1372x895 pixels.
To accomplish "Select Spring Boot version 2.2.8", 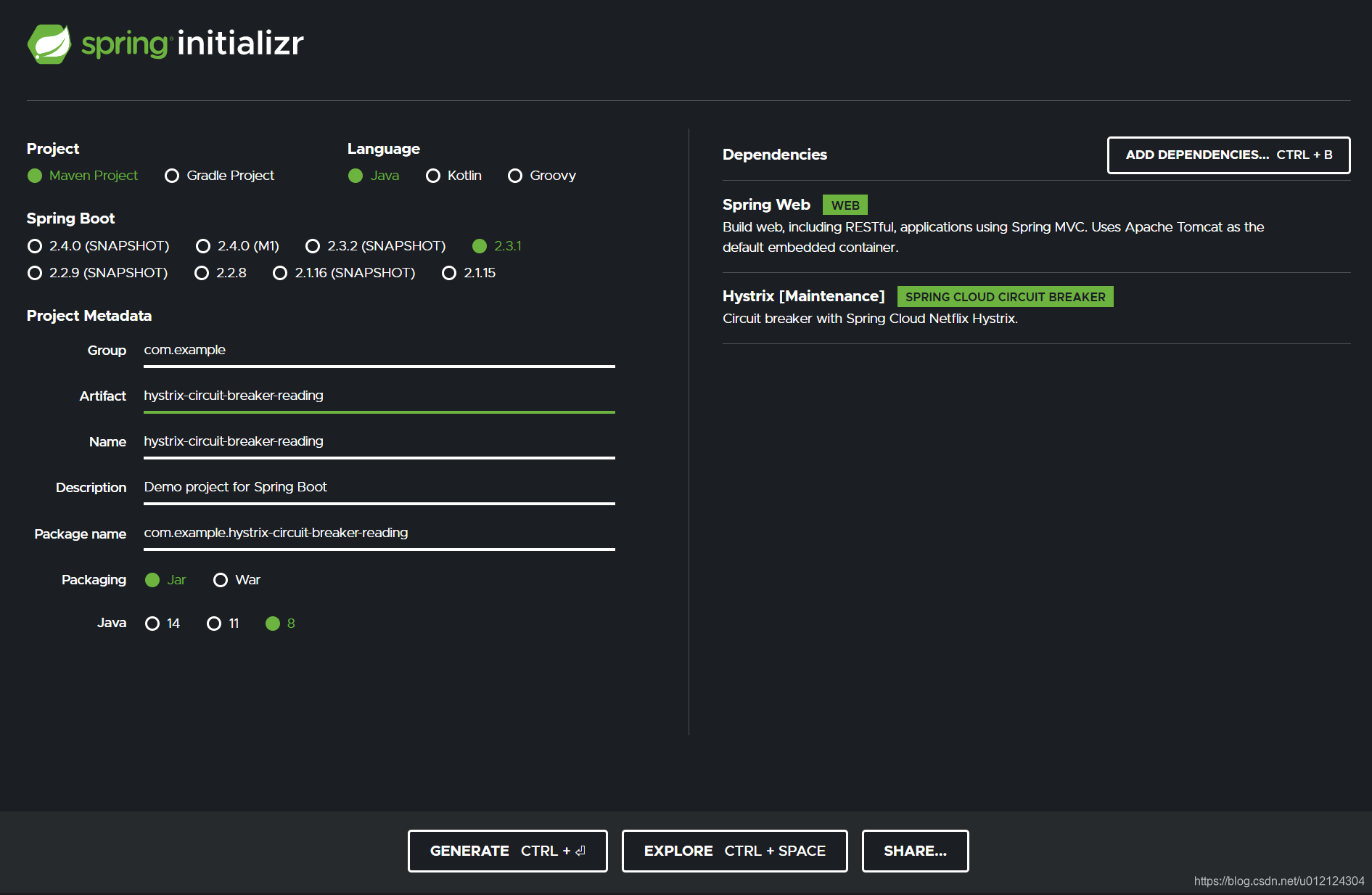I will (x=221, y=273).
